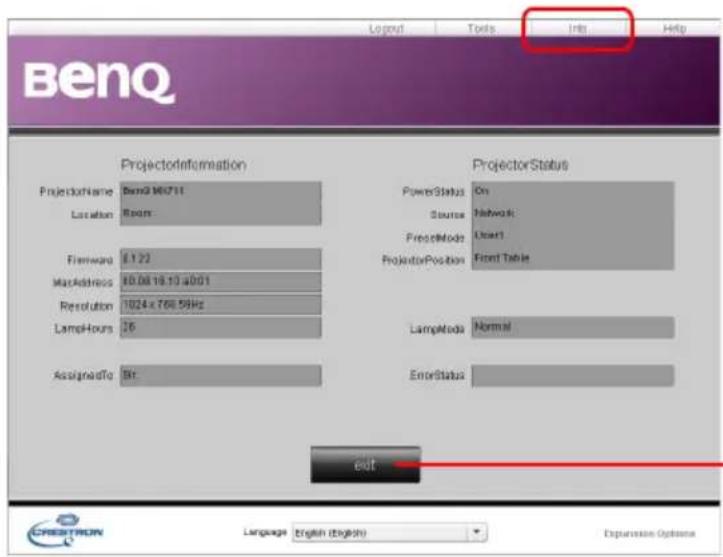Viewport: 723px width, 557px height.
Task: Click the Logout menu item
Action: pyautogui.click(x=386, y=29)
